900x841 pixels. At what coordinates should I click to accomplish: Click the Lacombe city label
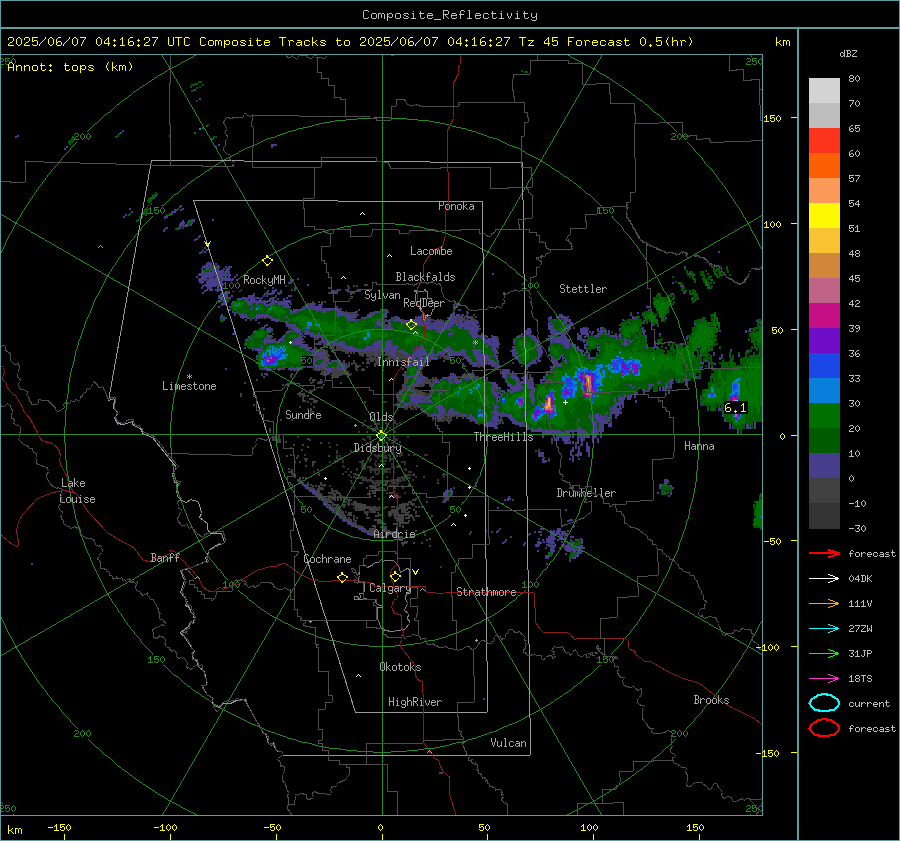click(x=431, y=251)
